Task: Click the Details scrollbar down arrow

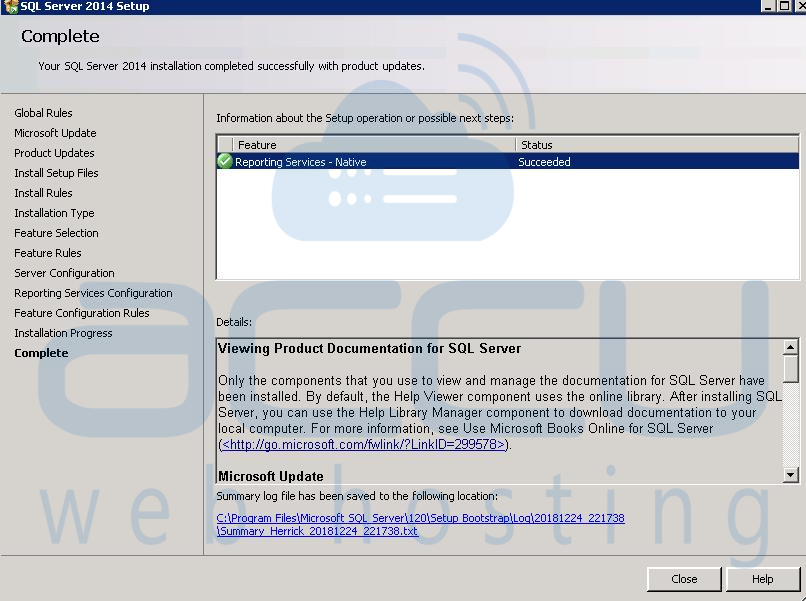Action: (x=790, y=474)
